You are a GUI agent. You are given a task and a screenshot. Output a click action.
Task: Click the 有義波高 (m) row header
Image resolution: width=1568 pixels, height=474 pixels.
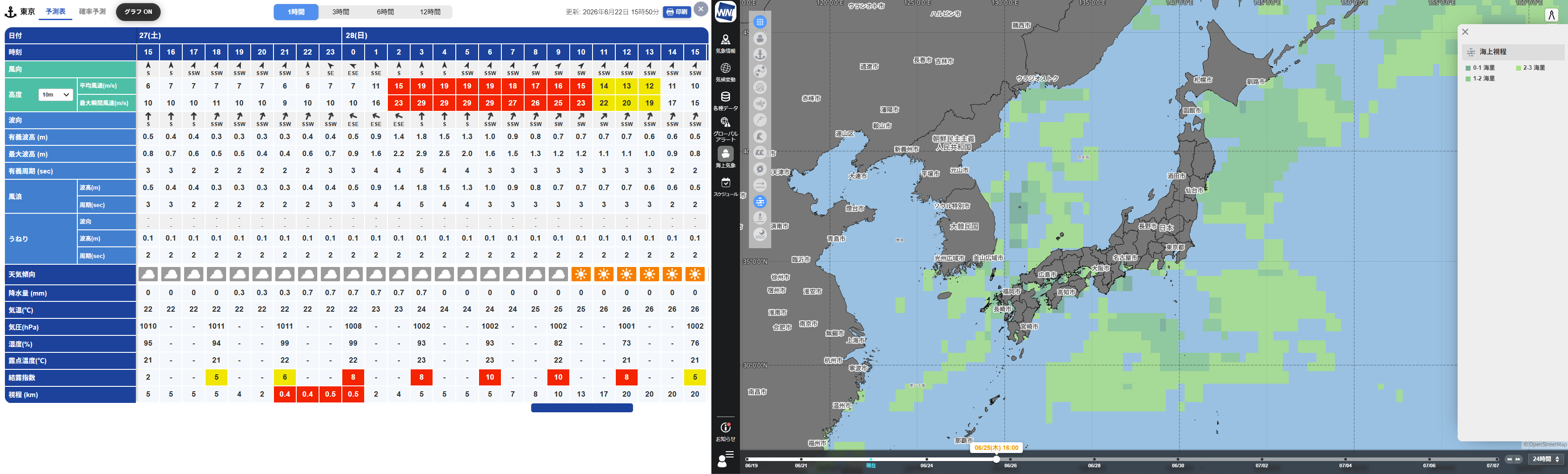70,137
